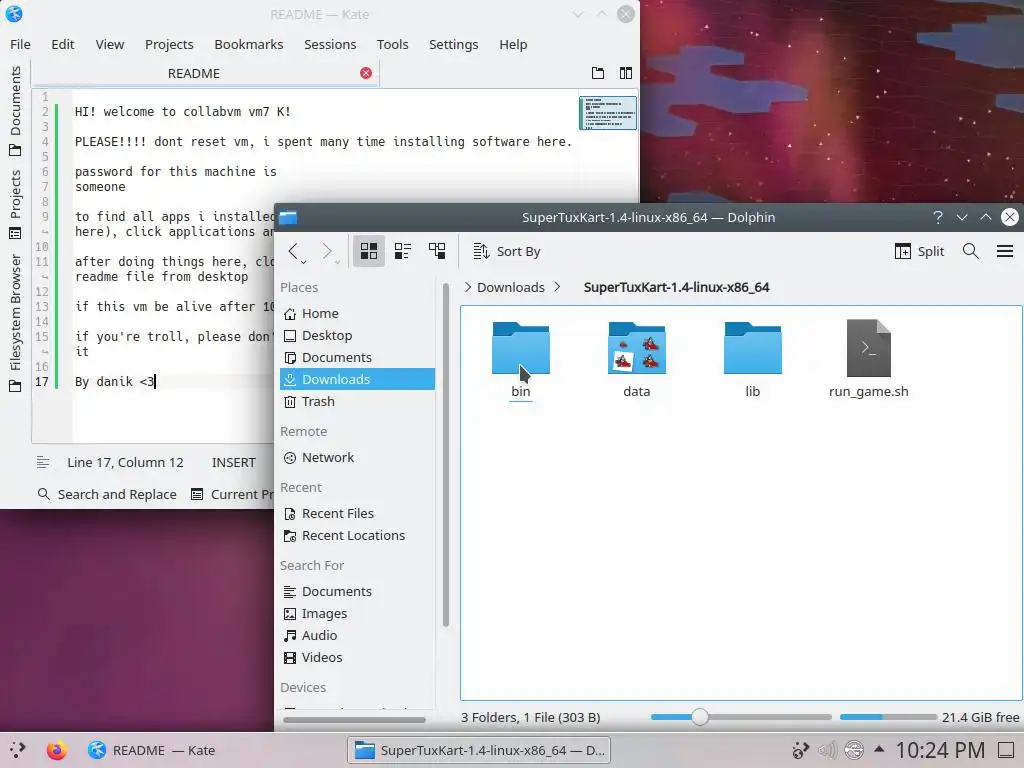Click Kate new document tab-bar icon

coord(598,73)
